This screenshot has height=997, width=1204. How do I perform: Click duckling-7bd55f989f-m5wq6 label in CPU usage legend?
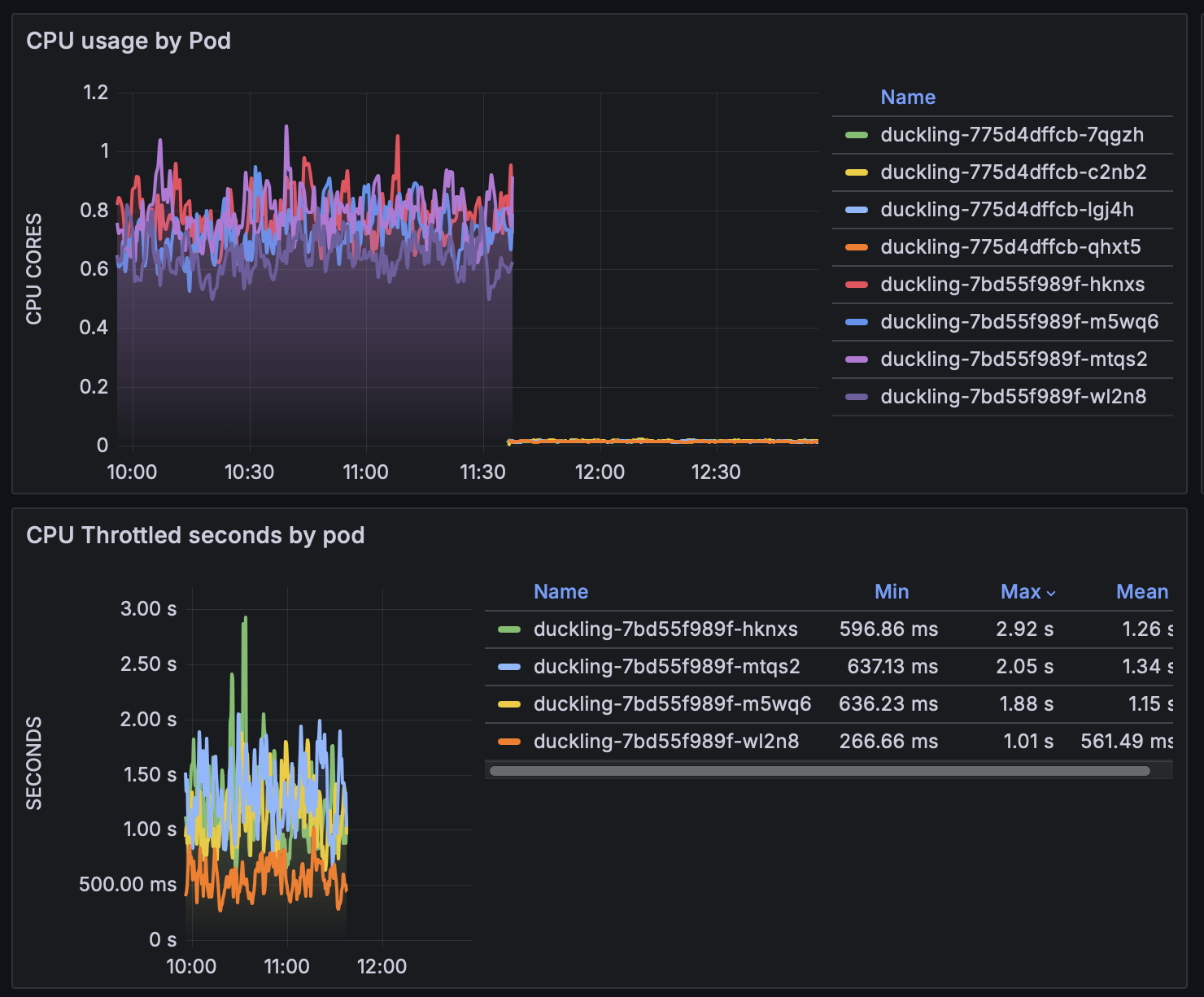click(x=1019, y=322)
